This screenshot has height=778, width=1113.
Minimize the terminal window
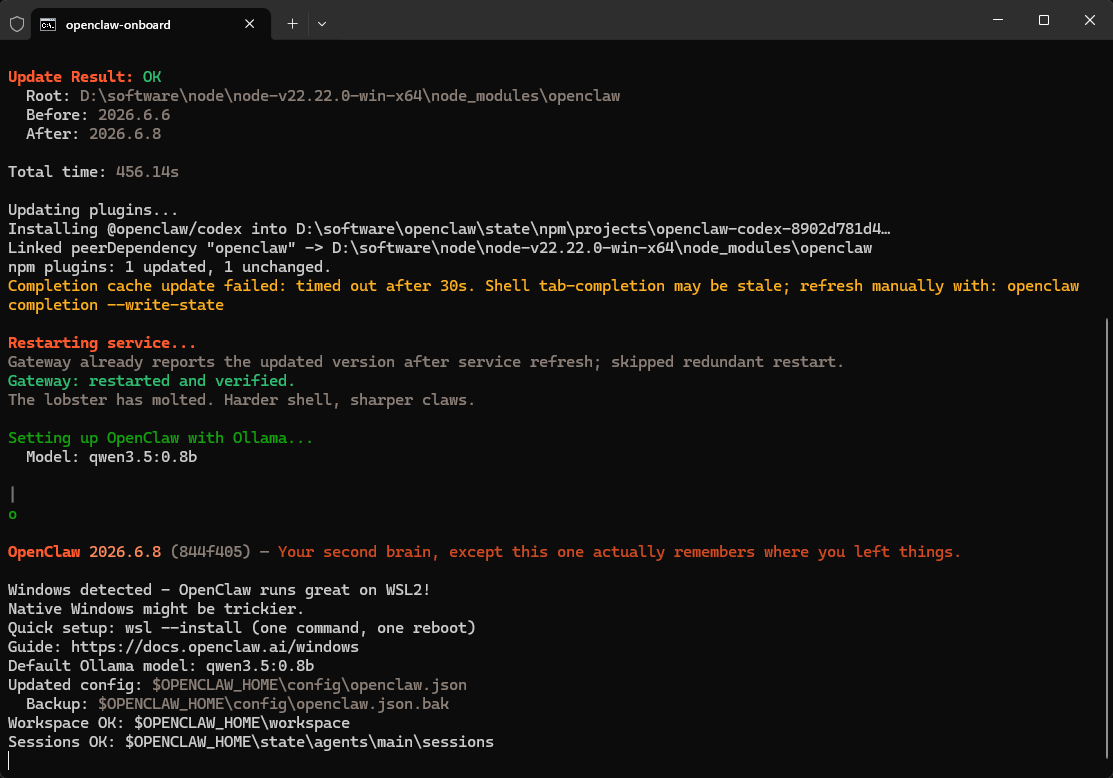tap(998, 20)
